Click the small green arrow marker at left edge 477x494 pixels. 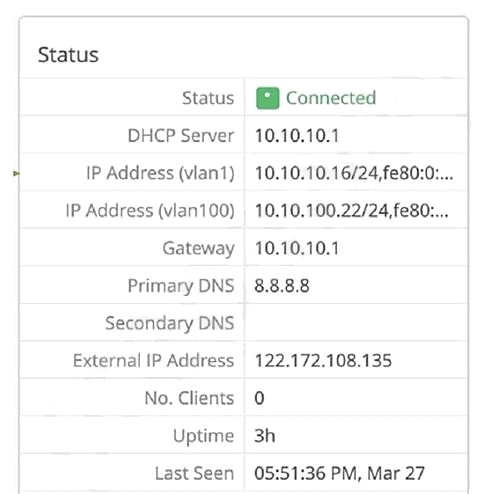coord(16,173)
